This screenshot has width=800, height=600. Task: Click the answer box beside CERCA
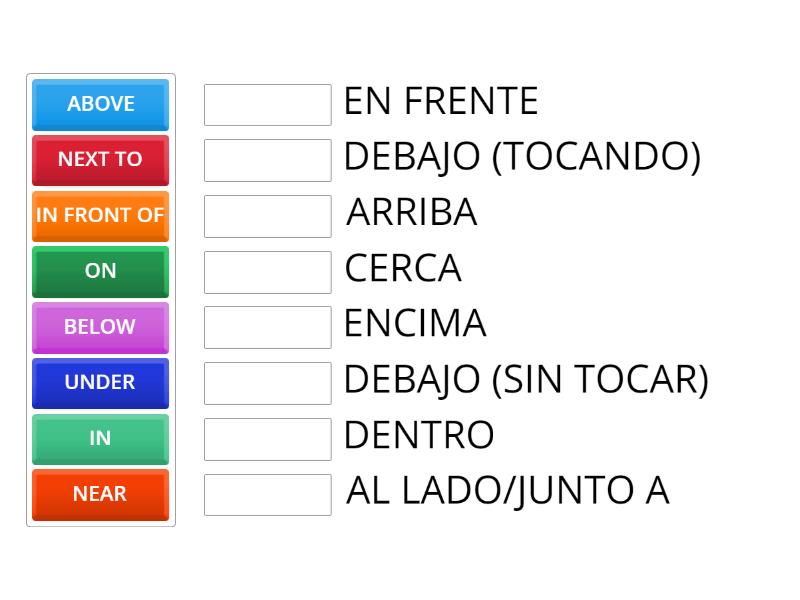coord(267,270)
